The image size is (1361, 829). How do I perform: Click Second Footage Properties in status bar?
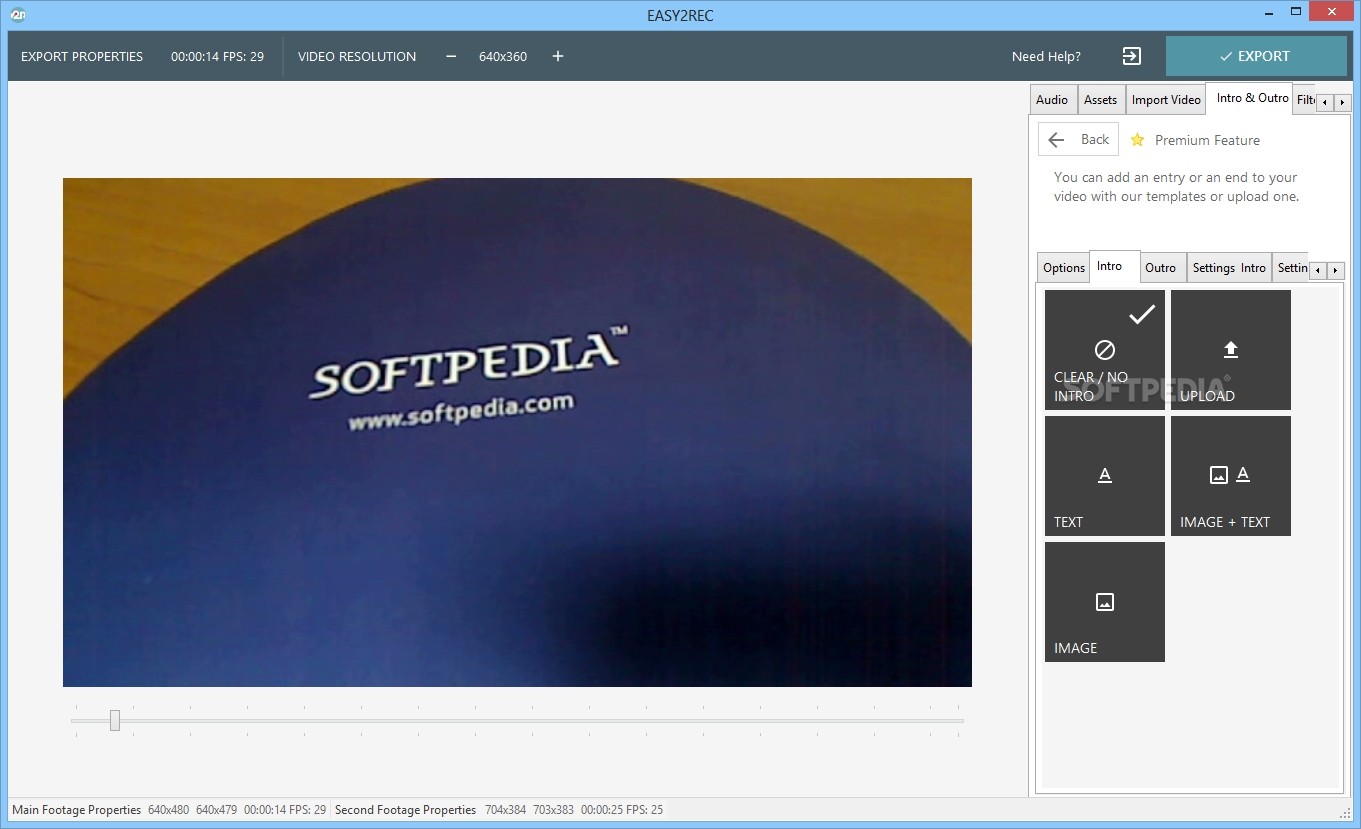pyautogui.click(x=406, y=810)
